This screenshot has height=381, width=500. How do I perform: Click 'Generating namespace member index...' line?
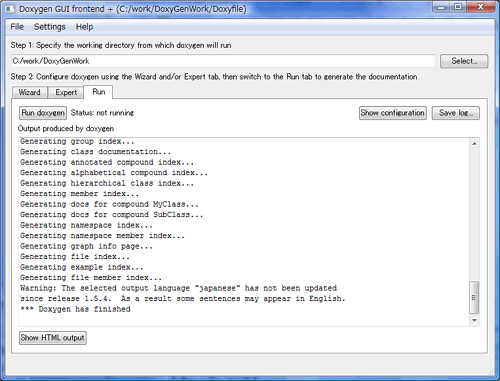102,236
